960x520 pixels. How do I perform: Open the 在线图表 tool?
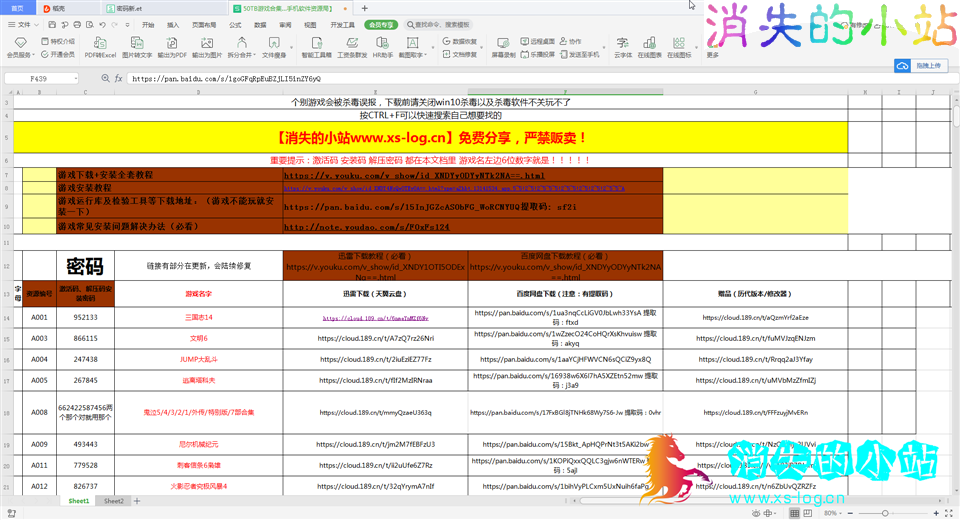click(650, 47)
